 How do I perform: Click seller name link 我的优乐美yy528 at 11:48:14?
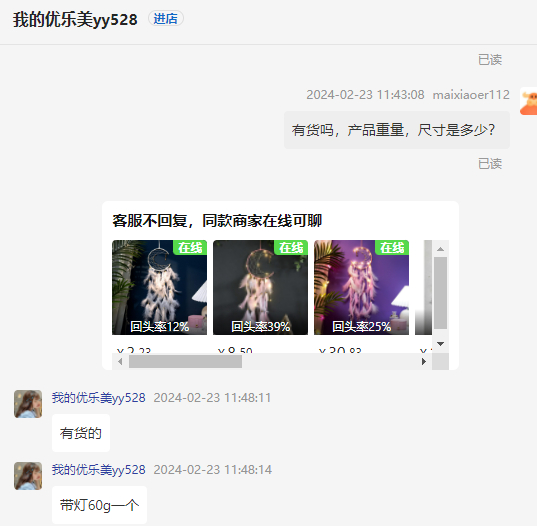99,470
